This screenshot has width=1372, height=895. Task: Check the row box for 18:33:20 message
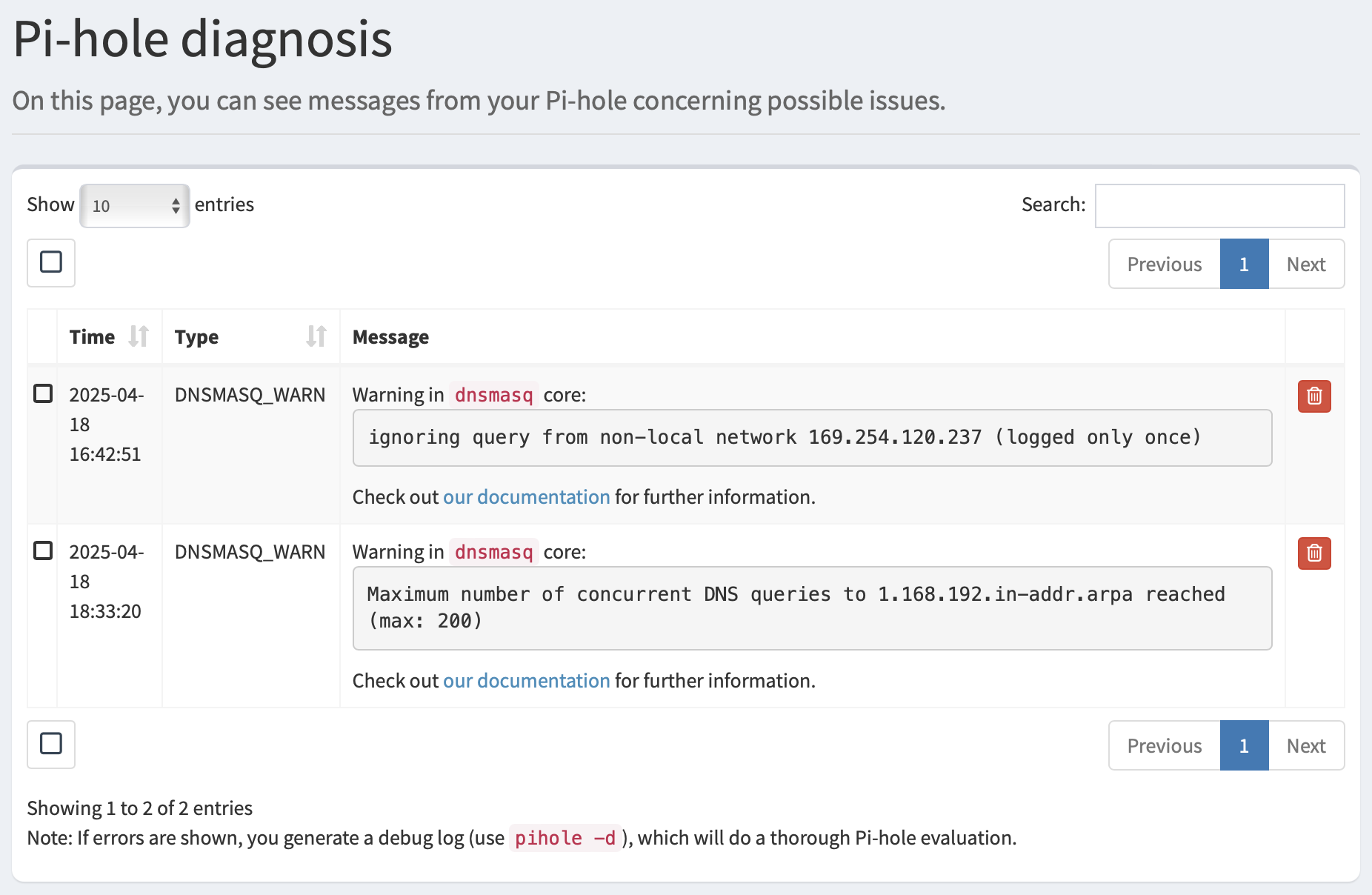click(43, 550)
